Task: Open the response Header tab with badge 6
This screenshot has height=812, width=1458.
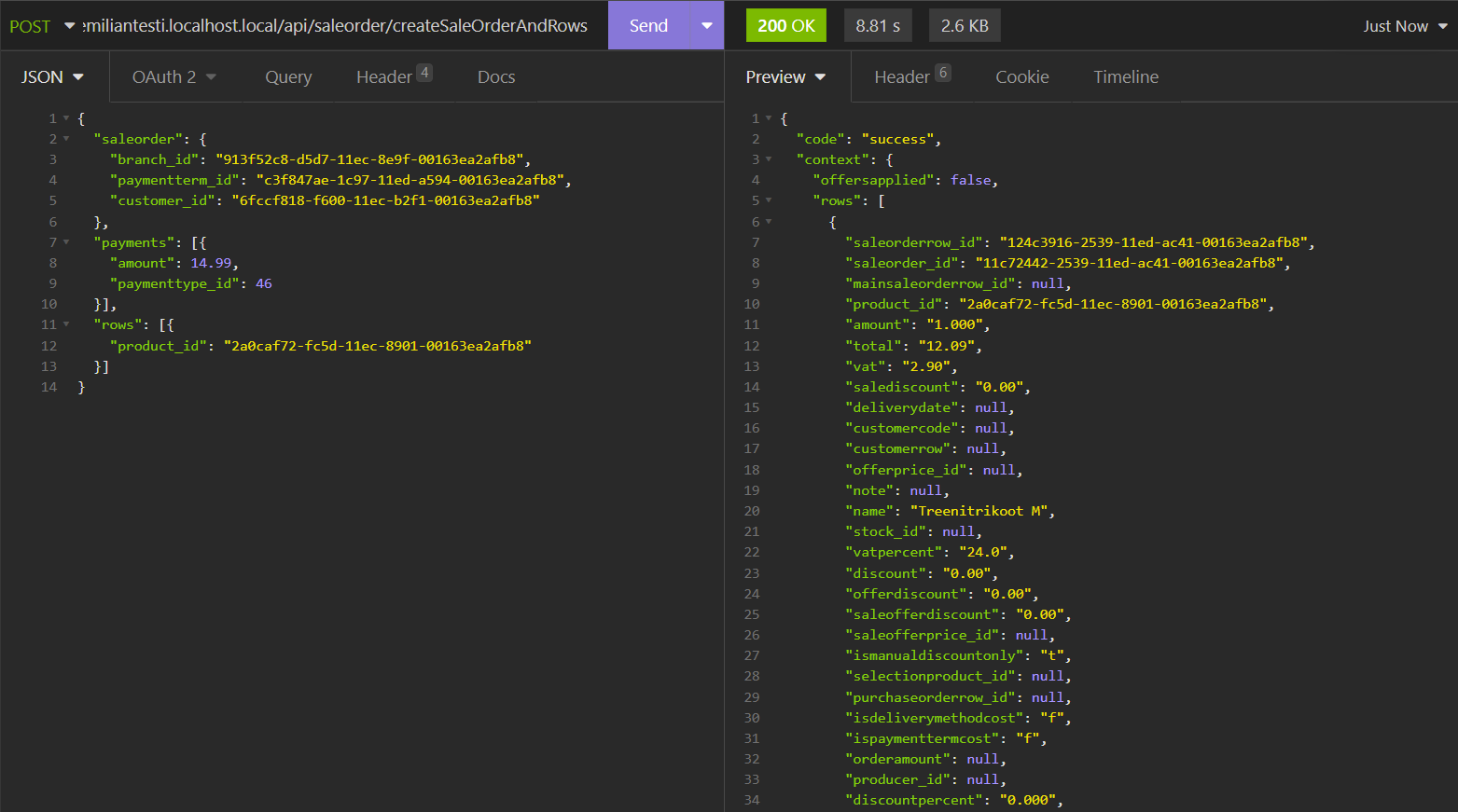Action: 911,77
